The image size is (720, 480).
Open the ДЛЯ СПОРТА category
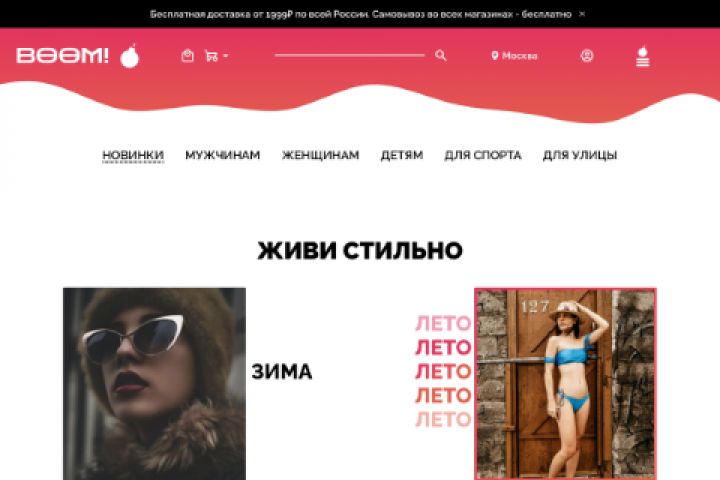pos(483,155)
